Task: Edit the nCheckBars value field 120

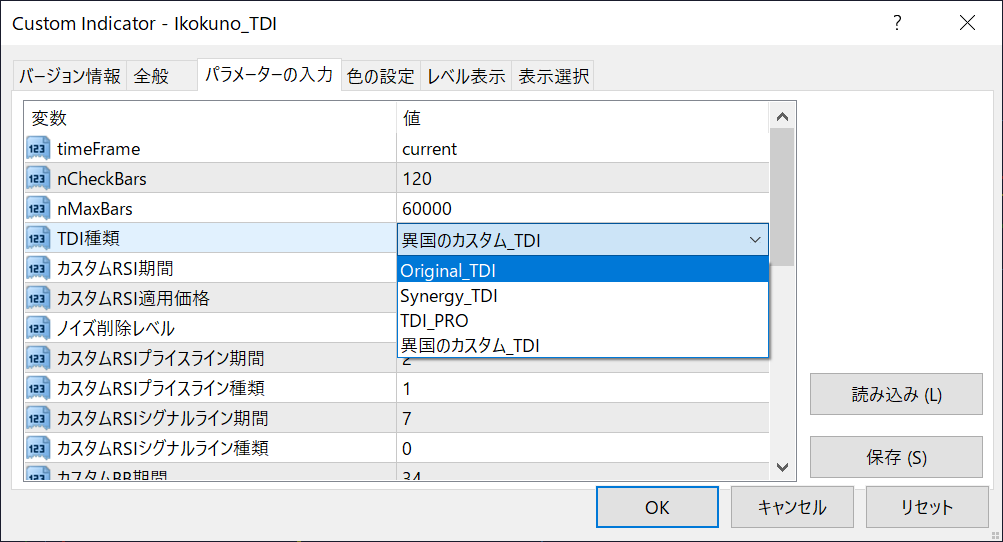Action: click(x=582, y=179)
